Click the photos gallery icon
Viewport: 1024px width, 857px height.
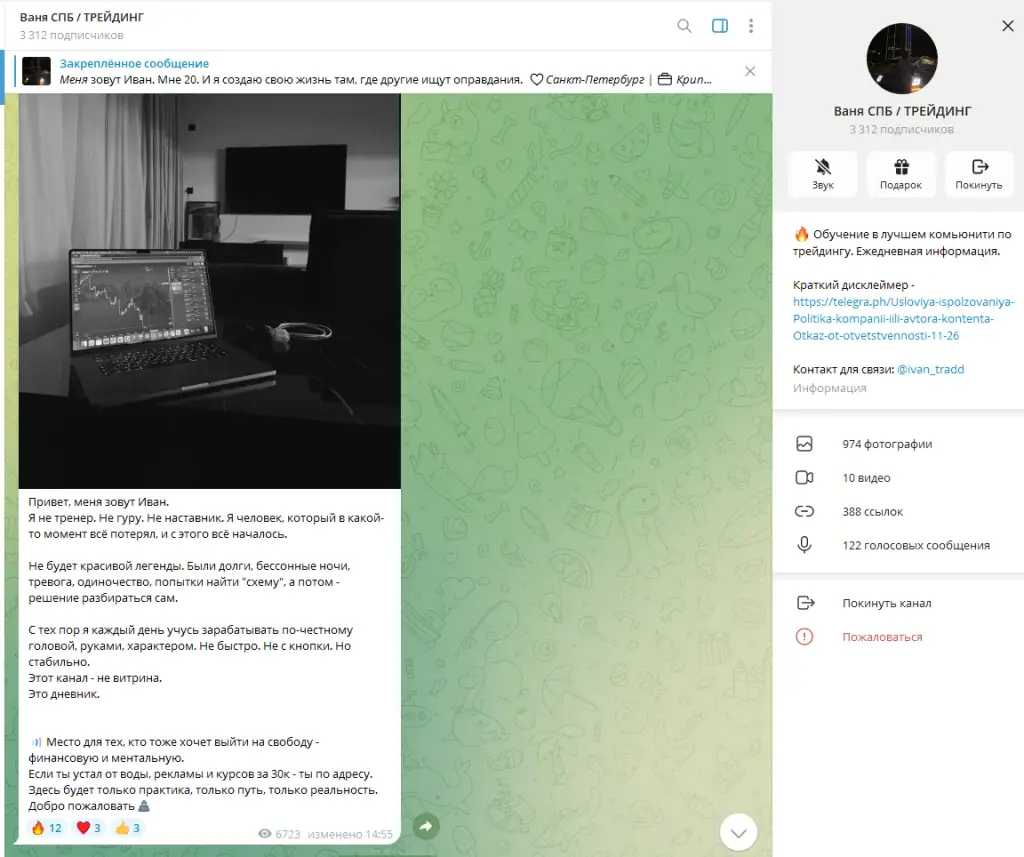(x=805, y=444)
